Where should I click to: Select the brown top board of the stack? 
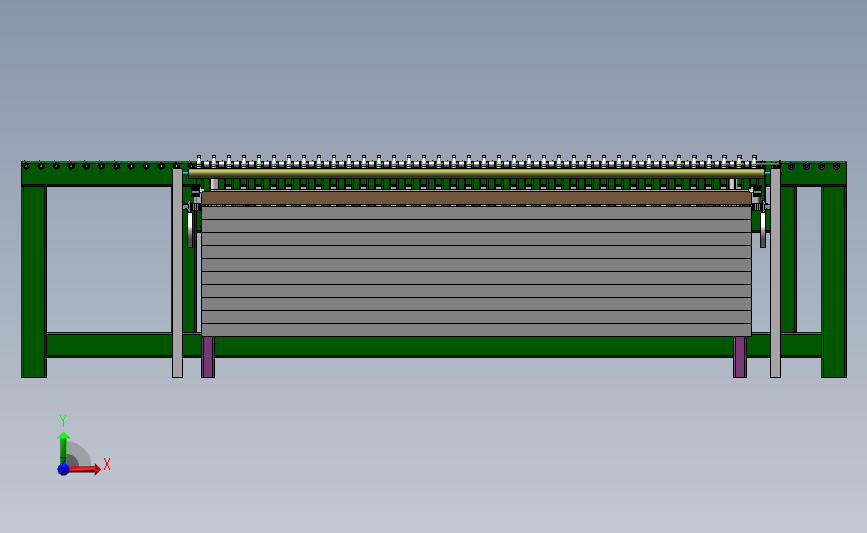pos(476,198)
